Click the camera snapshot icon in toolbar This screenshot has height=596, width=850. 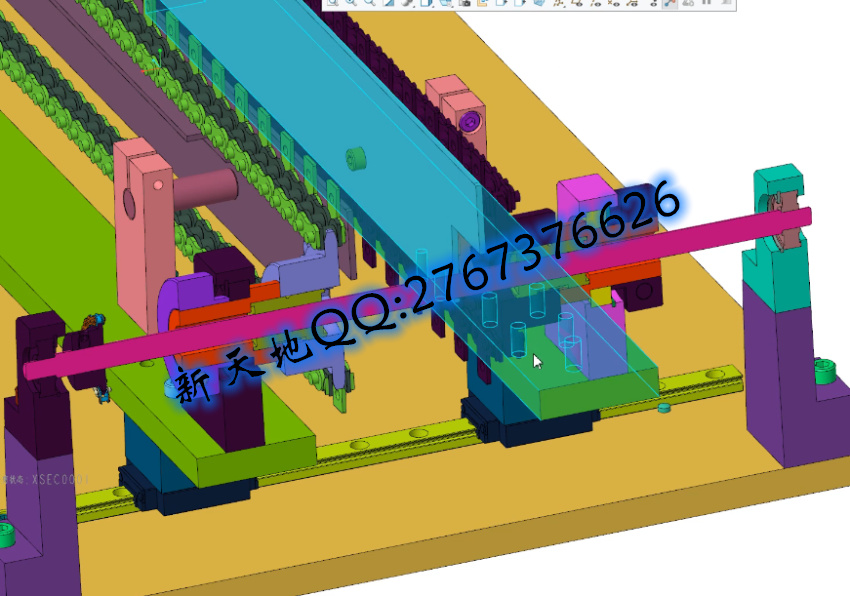[464, 3]
